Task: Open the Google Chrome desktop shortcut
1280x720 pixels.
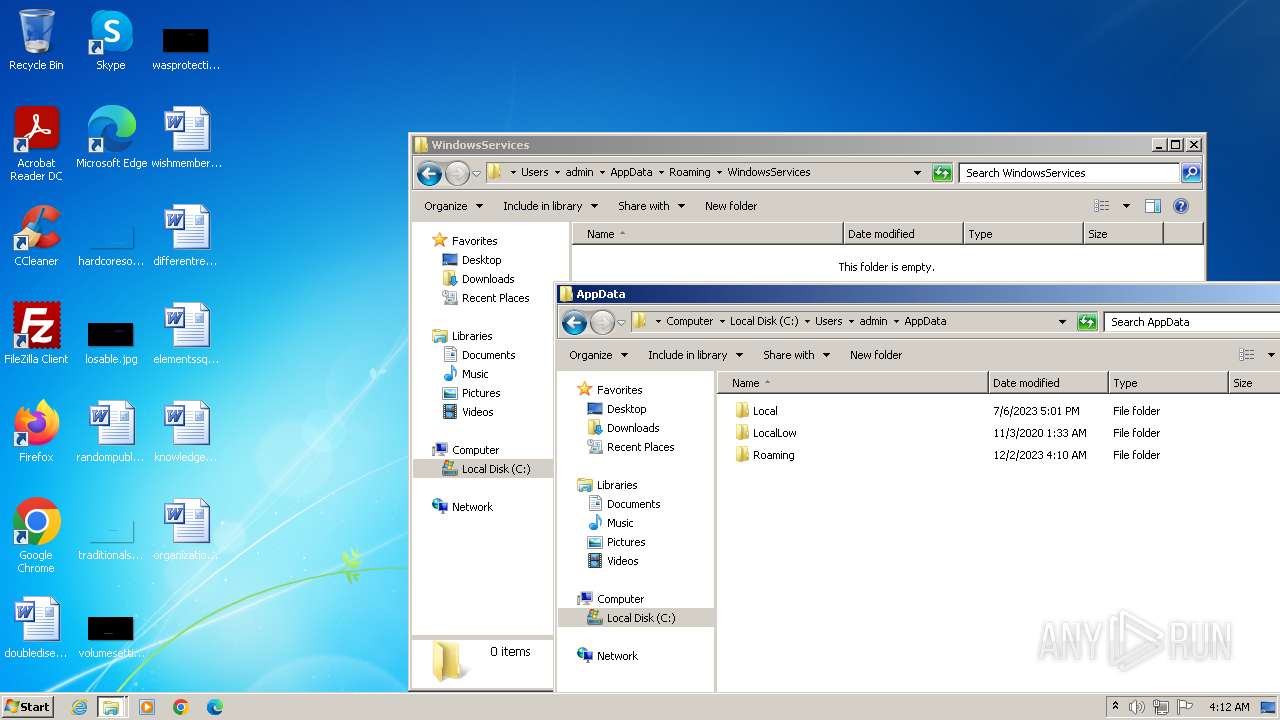Action: (36, 535)
